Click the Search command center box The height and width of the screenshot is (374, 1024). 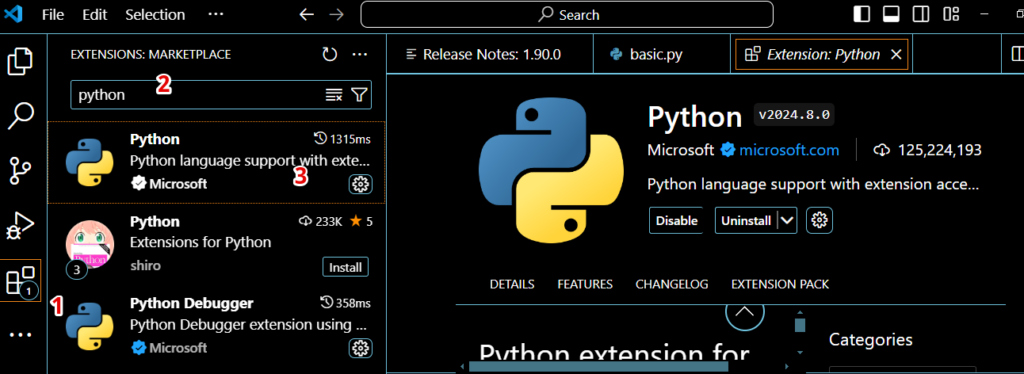pos(567,14)
